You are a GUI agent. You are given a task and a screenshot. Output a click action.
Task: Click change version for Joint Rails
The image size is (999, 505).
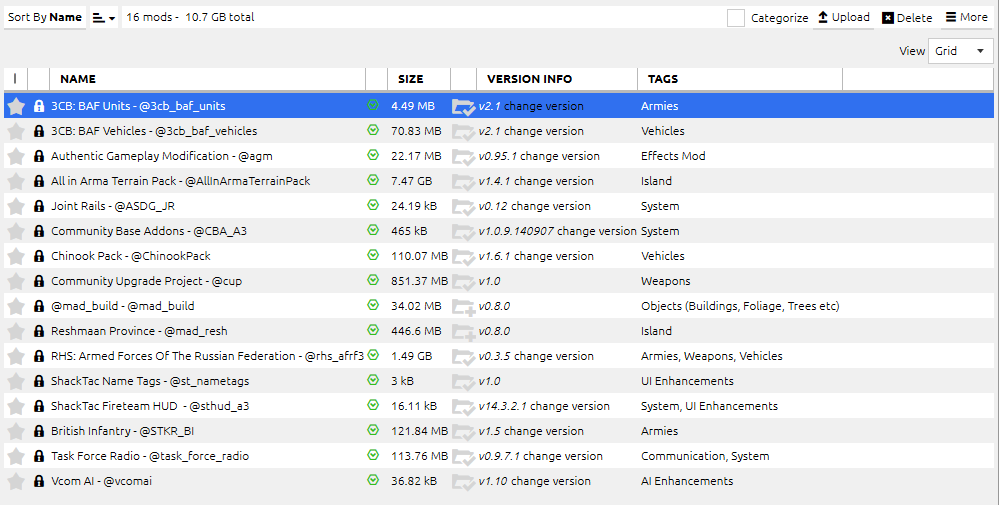coord(550,206)
